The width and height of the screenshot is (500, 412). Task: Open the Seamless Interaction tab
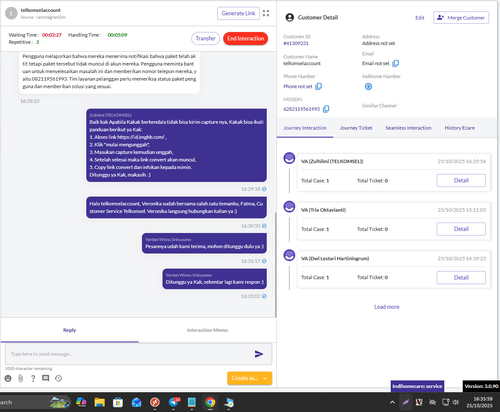pos(408,128)
